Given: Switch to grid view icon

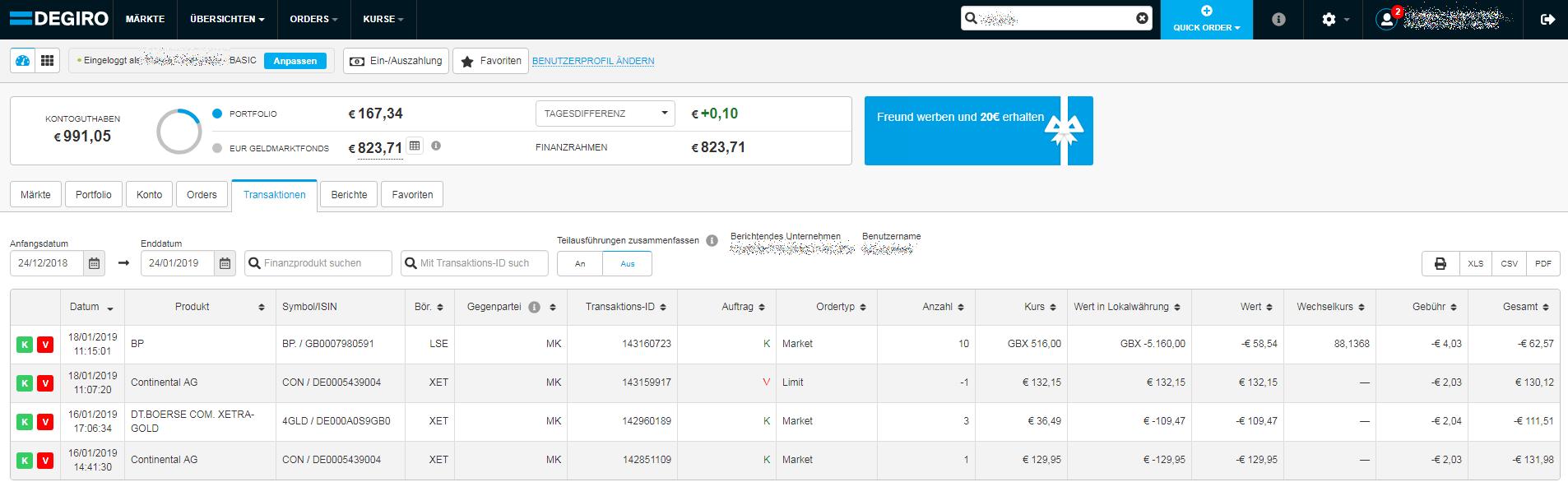Looking at the screenshot, I should coord(47,61).
